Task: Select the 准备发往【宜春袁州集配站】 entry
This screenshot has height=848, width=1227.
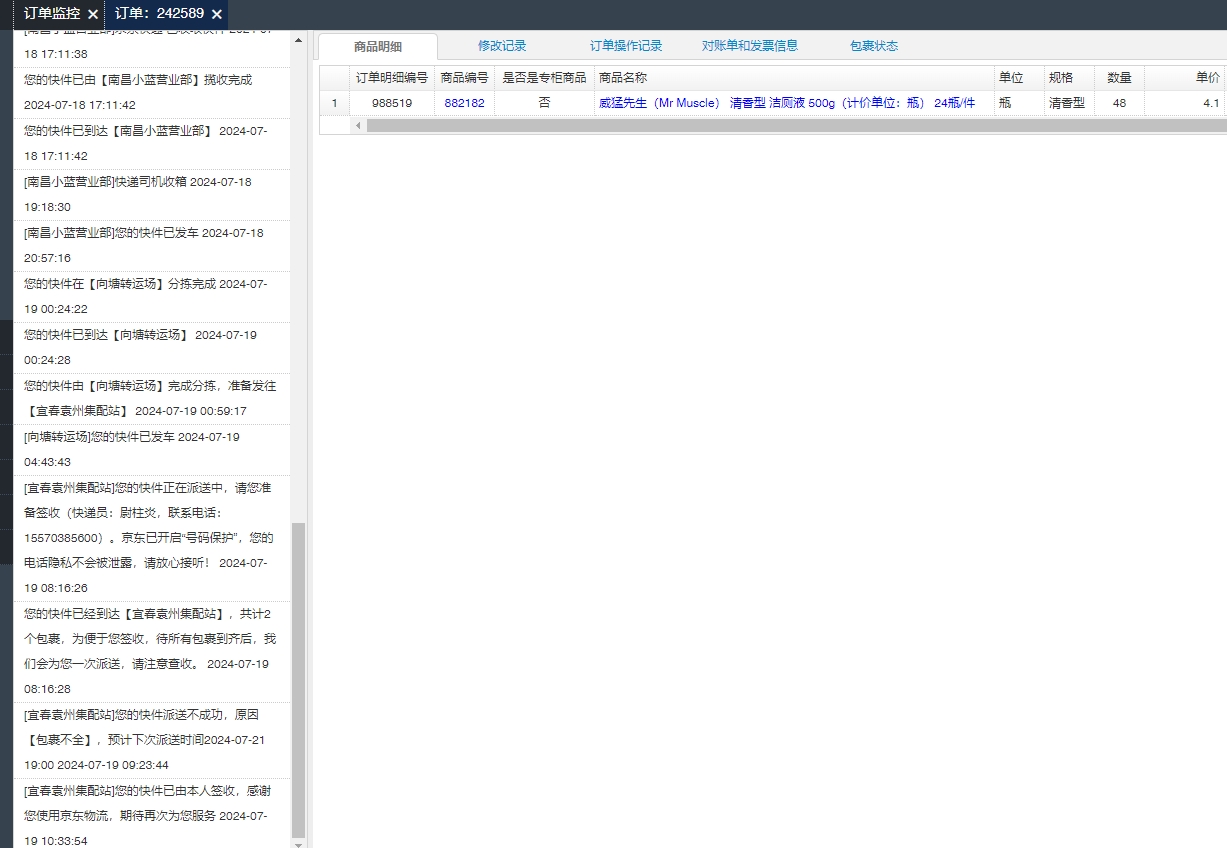Action: [x=151, y=398]
